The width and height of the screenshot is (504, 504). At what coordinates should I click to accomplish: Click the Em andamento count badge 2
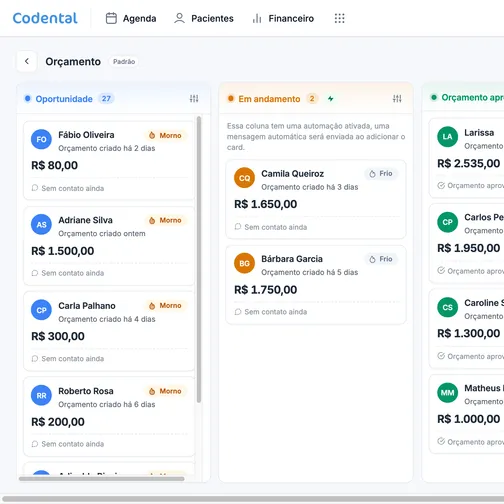312,99
